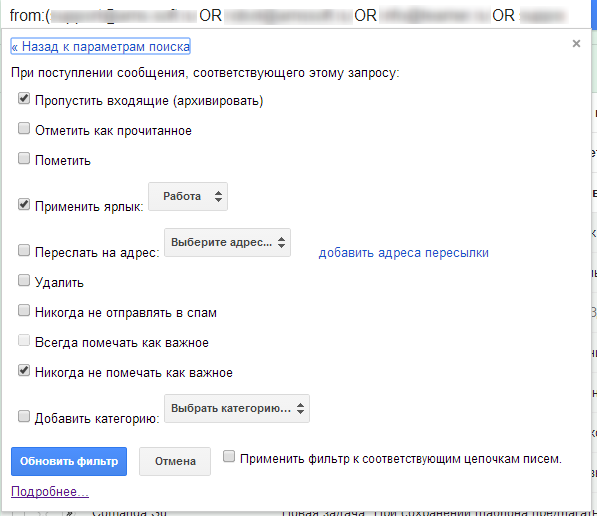Image resolution: width=597 pixels, height=516 pixels.
Task: Close the filter dialog with X icon
Action: click(576, 44)
